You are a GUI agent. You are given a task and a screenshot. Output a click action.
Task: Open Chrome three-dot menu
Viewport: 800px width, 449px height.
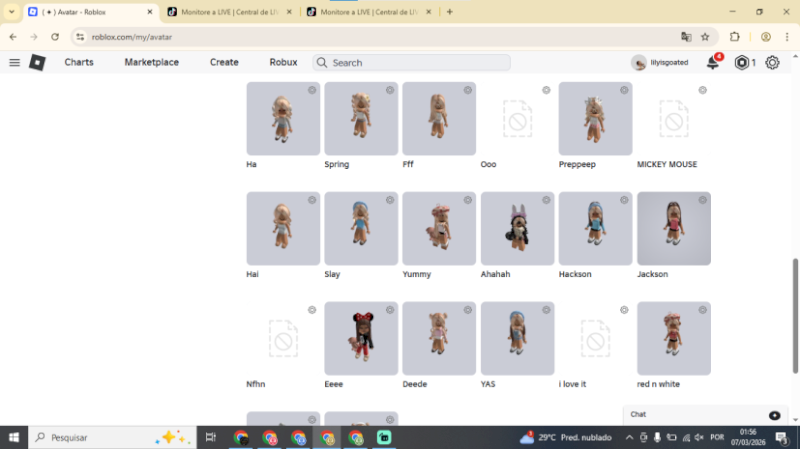(787, 37)
